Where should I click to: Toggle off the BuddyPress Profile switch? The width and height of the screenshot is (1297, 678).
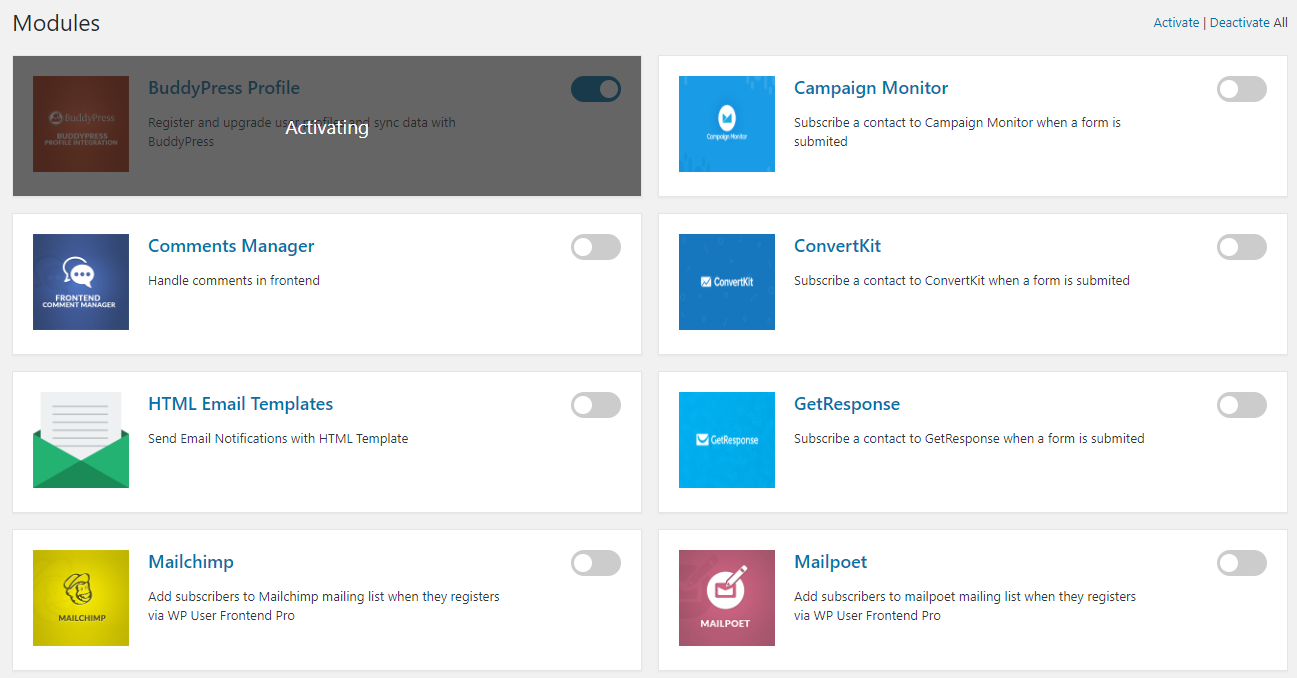click(x=596, y=89)
